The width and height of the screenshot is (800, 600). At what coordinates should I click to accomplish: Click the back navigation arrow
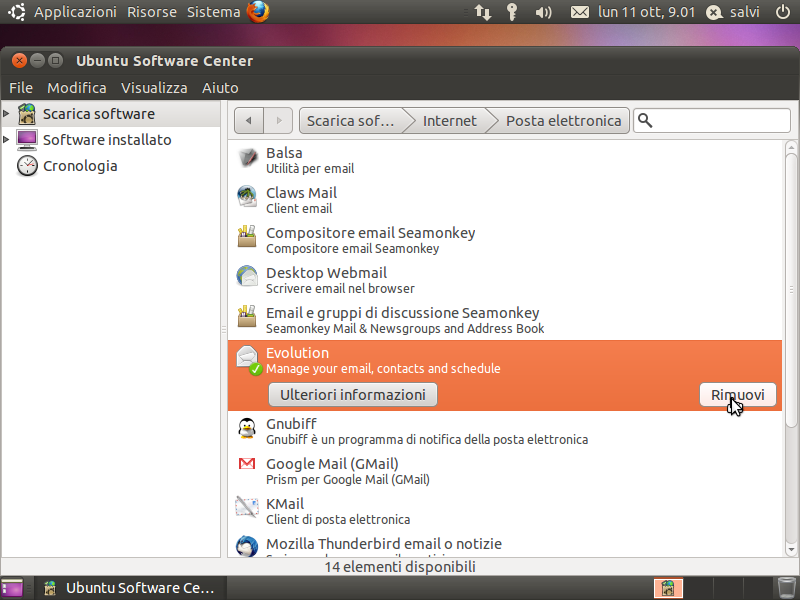click(x=249, y=121)
